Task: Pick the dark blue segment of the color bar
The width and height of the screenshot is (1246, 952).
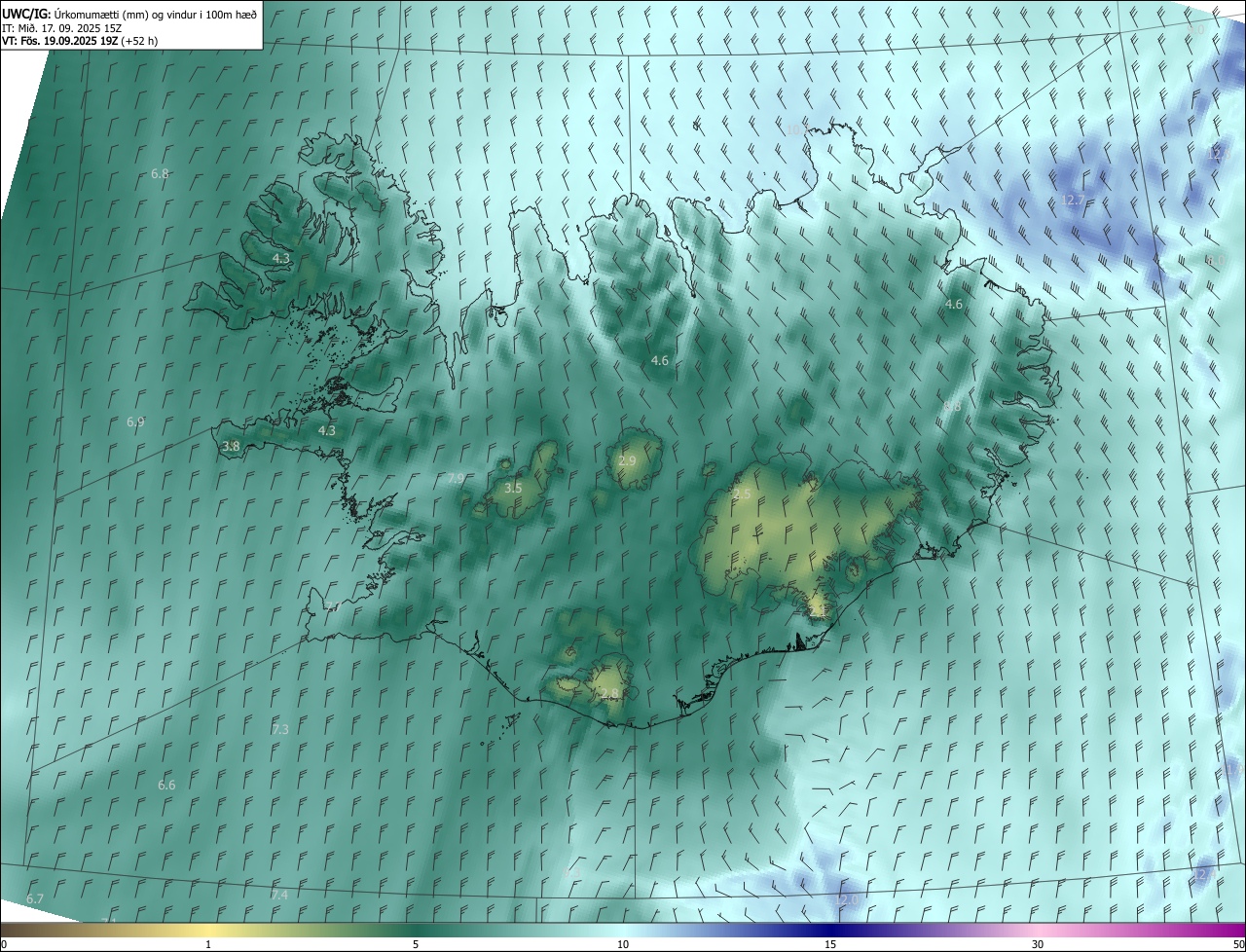Action: (830, 930)
